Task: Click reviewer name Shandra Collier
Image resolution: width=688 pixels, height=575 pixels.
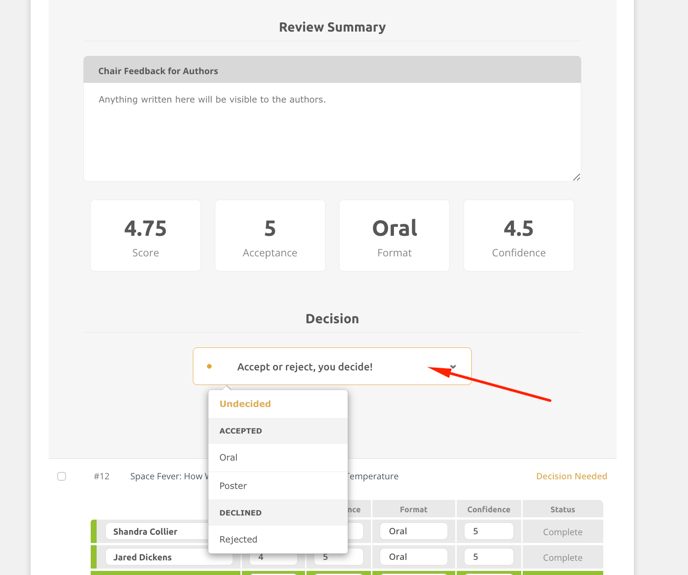Action: click(145, 532)
